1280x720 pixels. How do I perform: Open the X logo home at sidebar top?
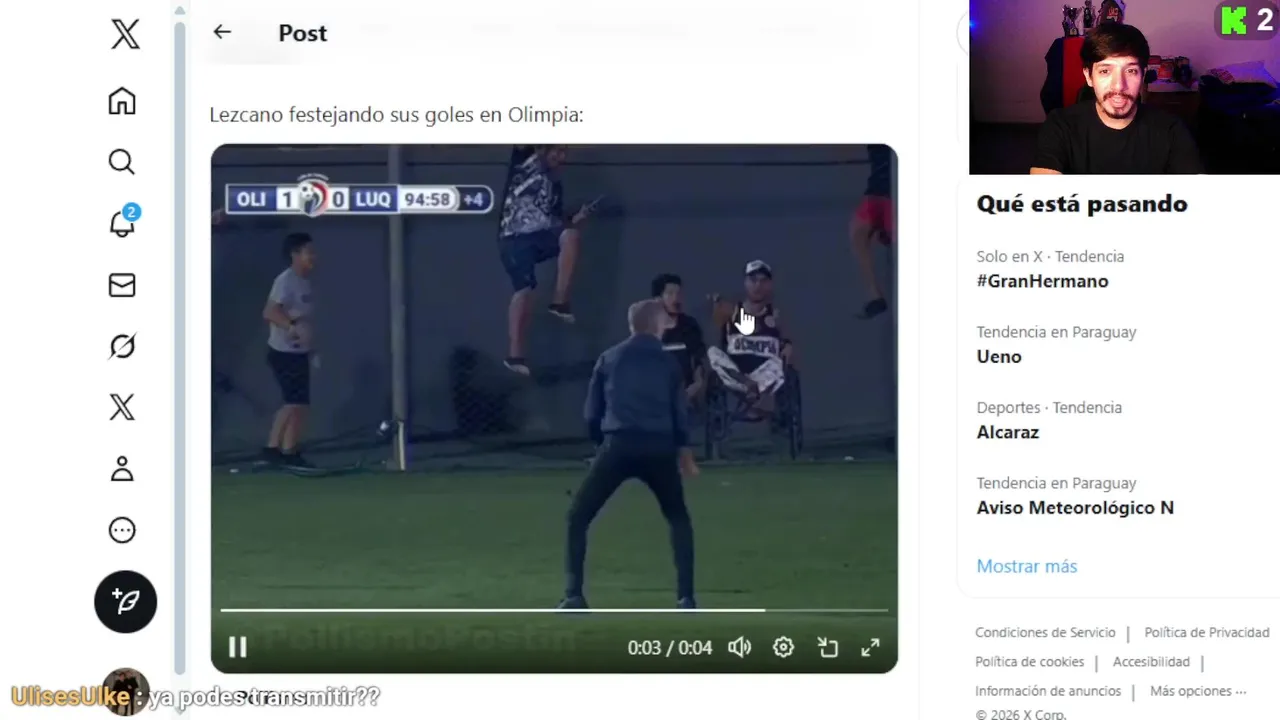click(125, 35)
